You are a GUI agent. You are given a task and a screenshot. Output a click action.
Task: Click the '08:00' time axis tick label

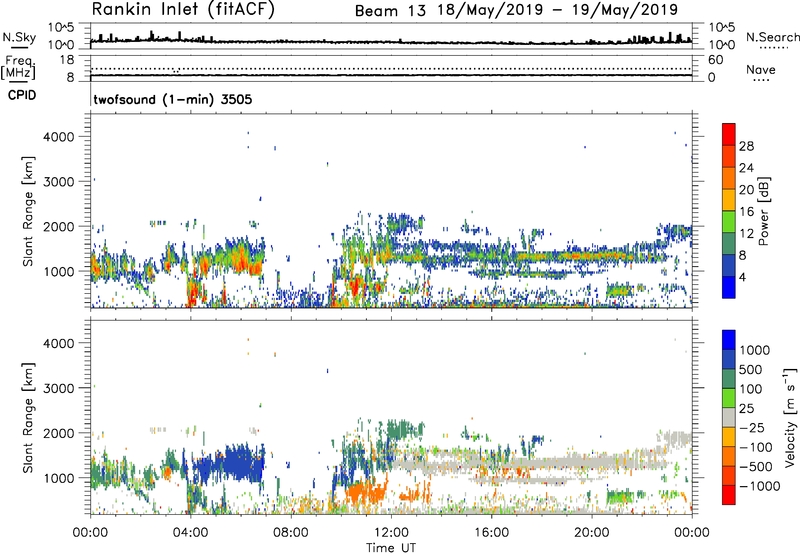[291, 533]
